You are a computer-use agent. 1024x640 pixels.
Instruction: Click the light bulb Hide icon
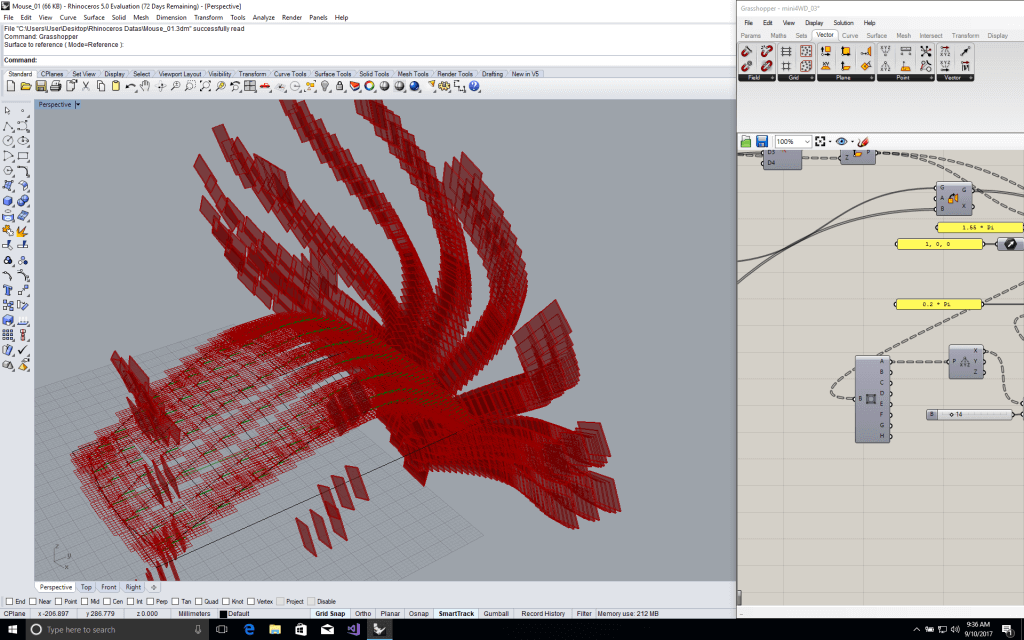click(x=325, y=86)
